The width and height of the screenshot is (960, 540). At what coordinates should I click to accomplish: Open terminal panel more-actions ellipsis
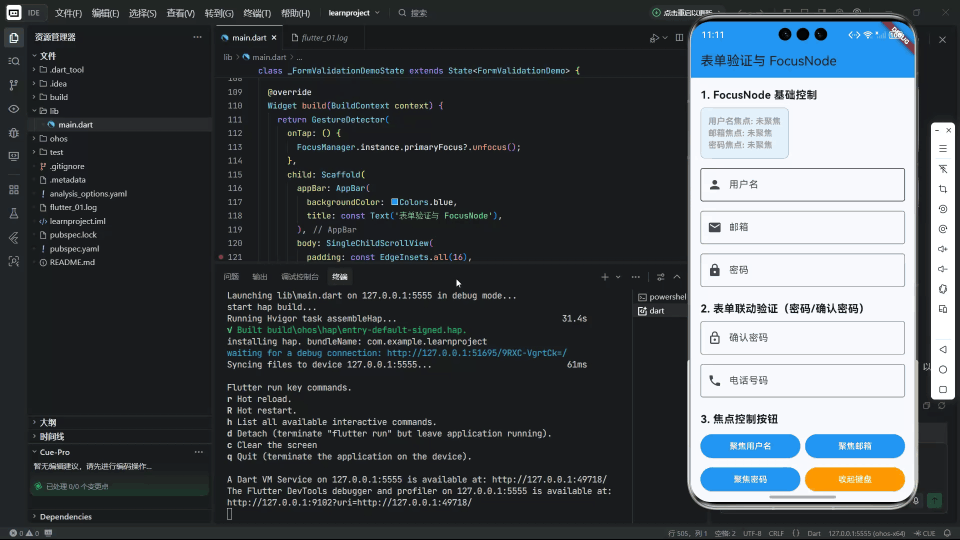(x=636, y=277)
